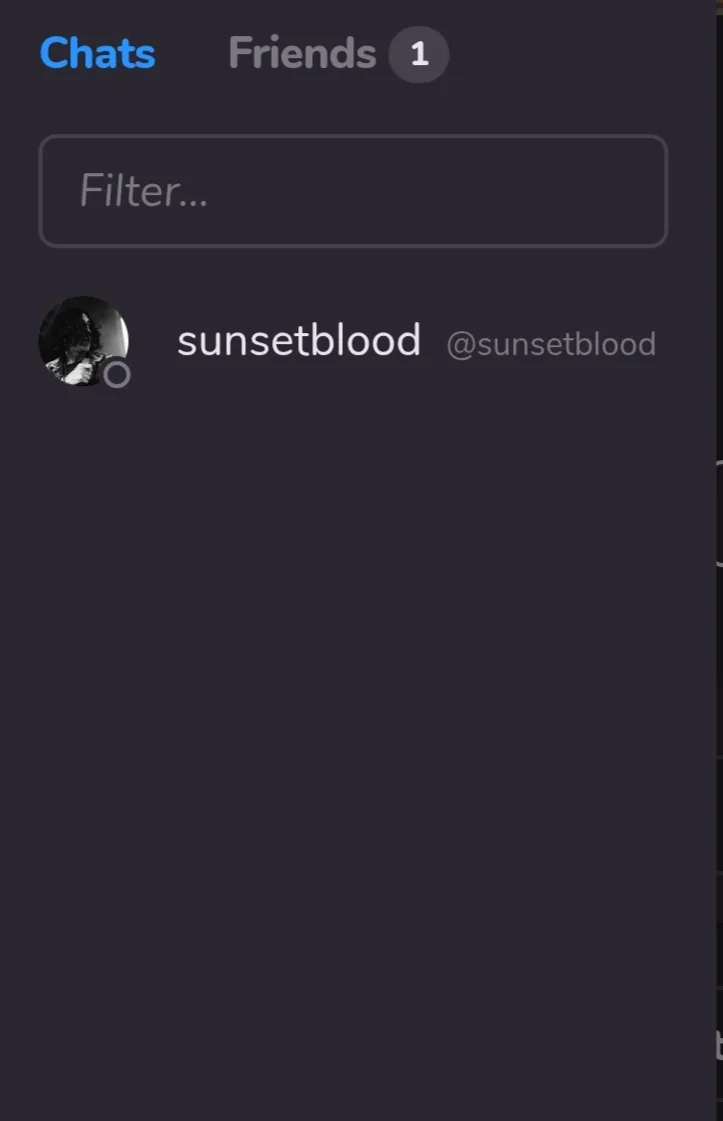Click the "Filter..." placeholder text
Viewport: 723px width, 1121px height.
click(144, 191)
